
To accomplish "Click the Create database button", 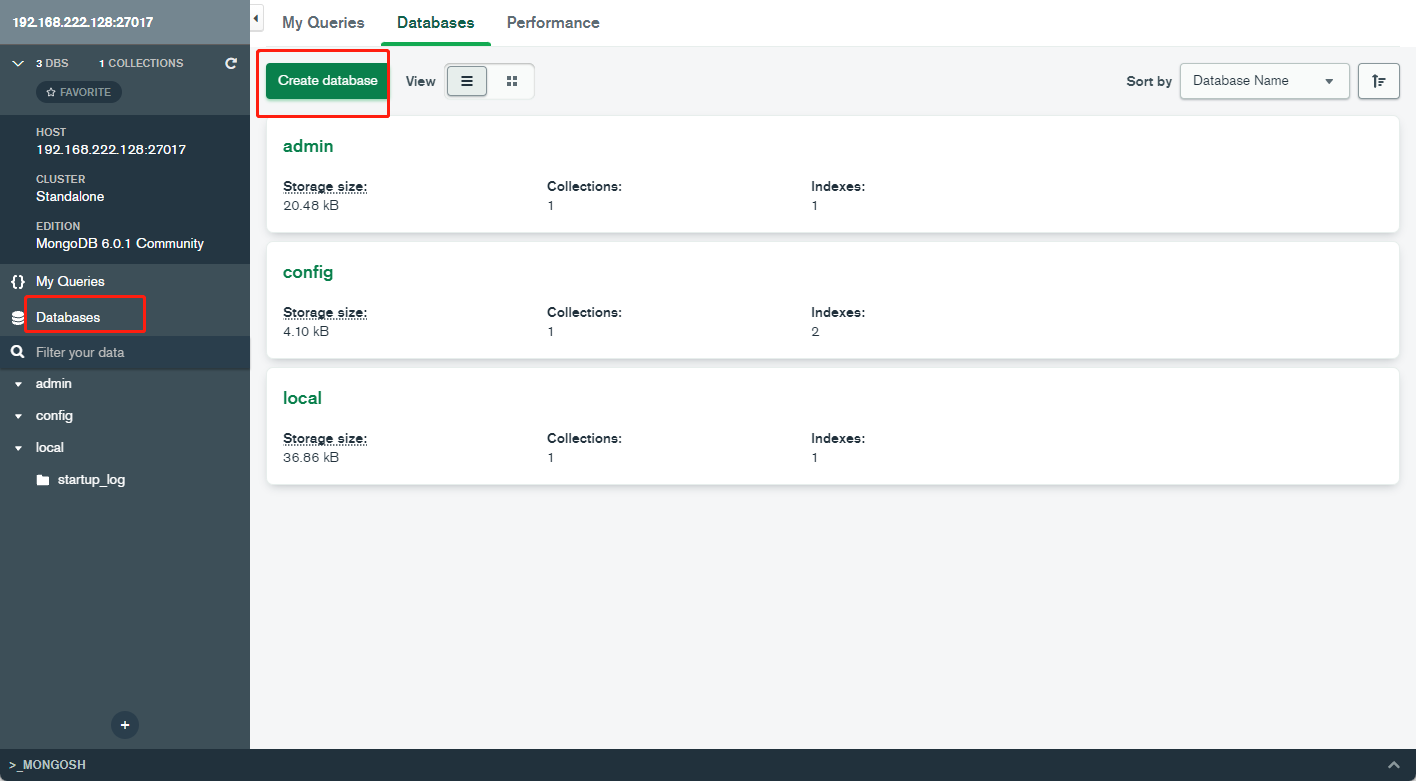I will 328,81.
